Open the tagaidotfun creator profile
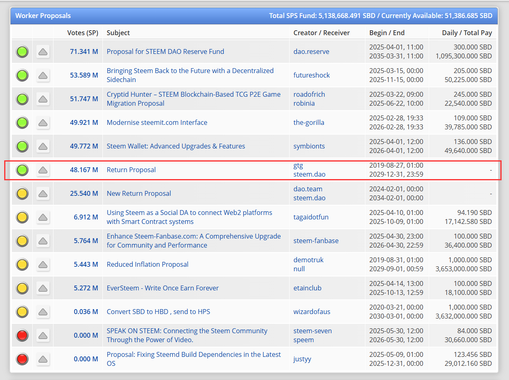This screenshot has height=380, width=509. click(x=311, y=217)
